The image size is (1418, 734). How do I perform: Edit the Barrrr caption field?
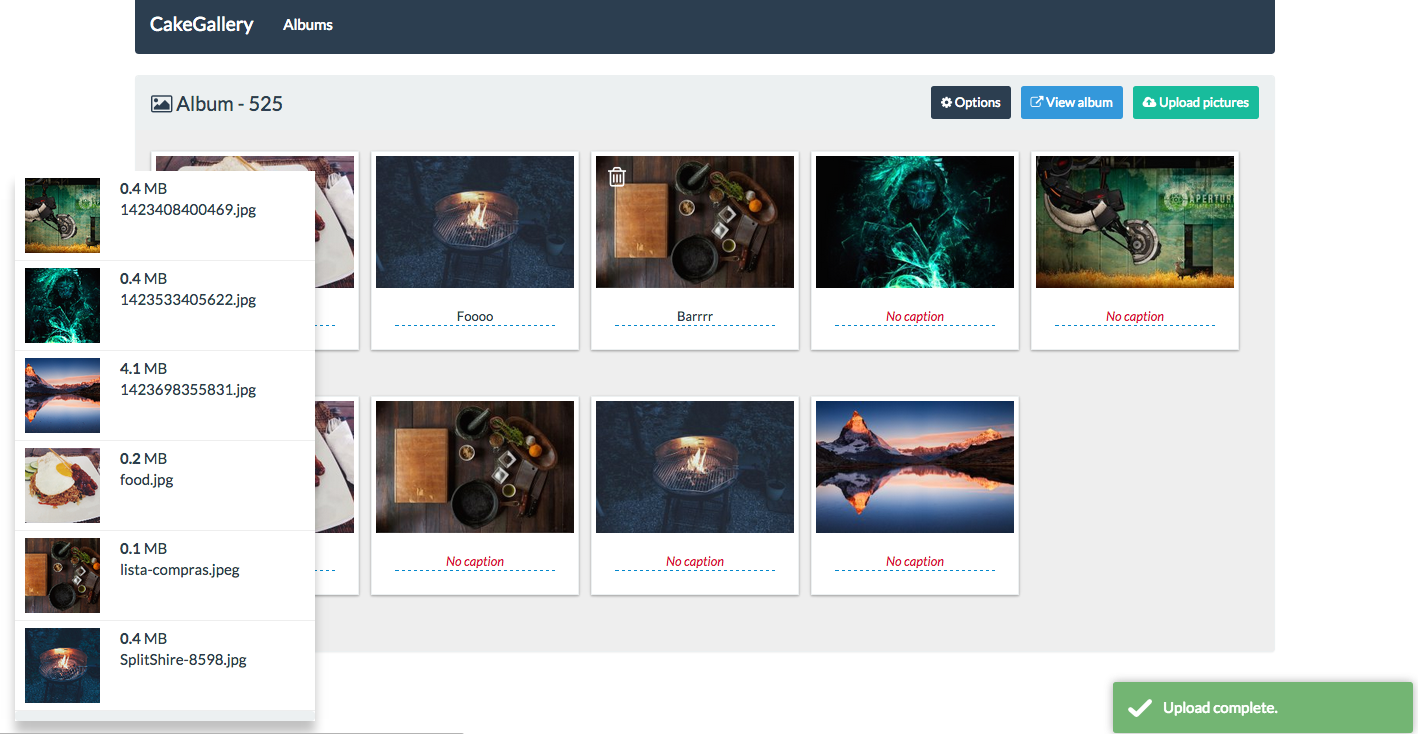coord(694,316)
